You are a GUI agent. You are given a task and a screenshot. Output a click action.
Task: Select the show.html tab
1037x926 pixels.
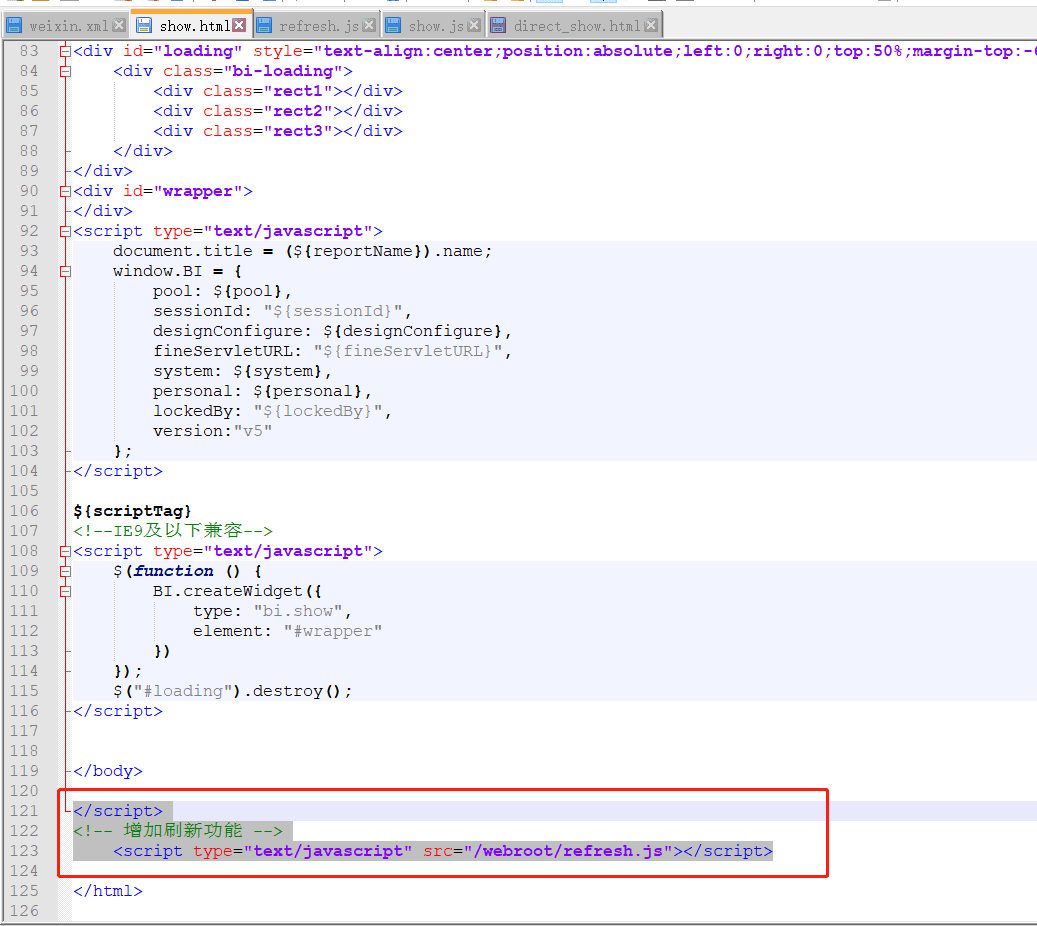pyautogui.click(x=192, y=25)
